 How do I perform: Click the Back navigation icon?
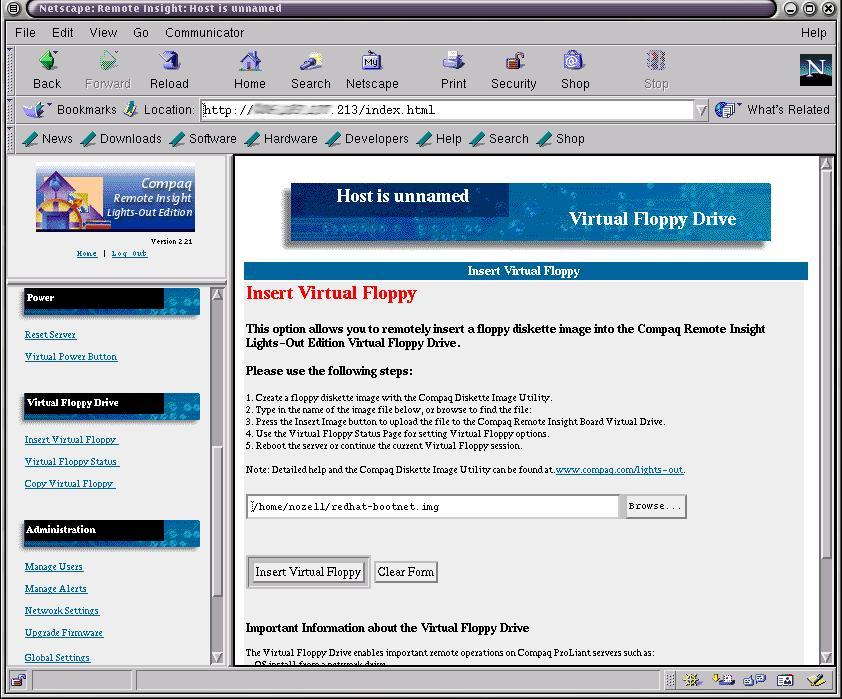point(46,68)
